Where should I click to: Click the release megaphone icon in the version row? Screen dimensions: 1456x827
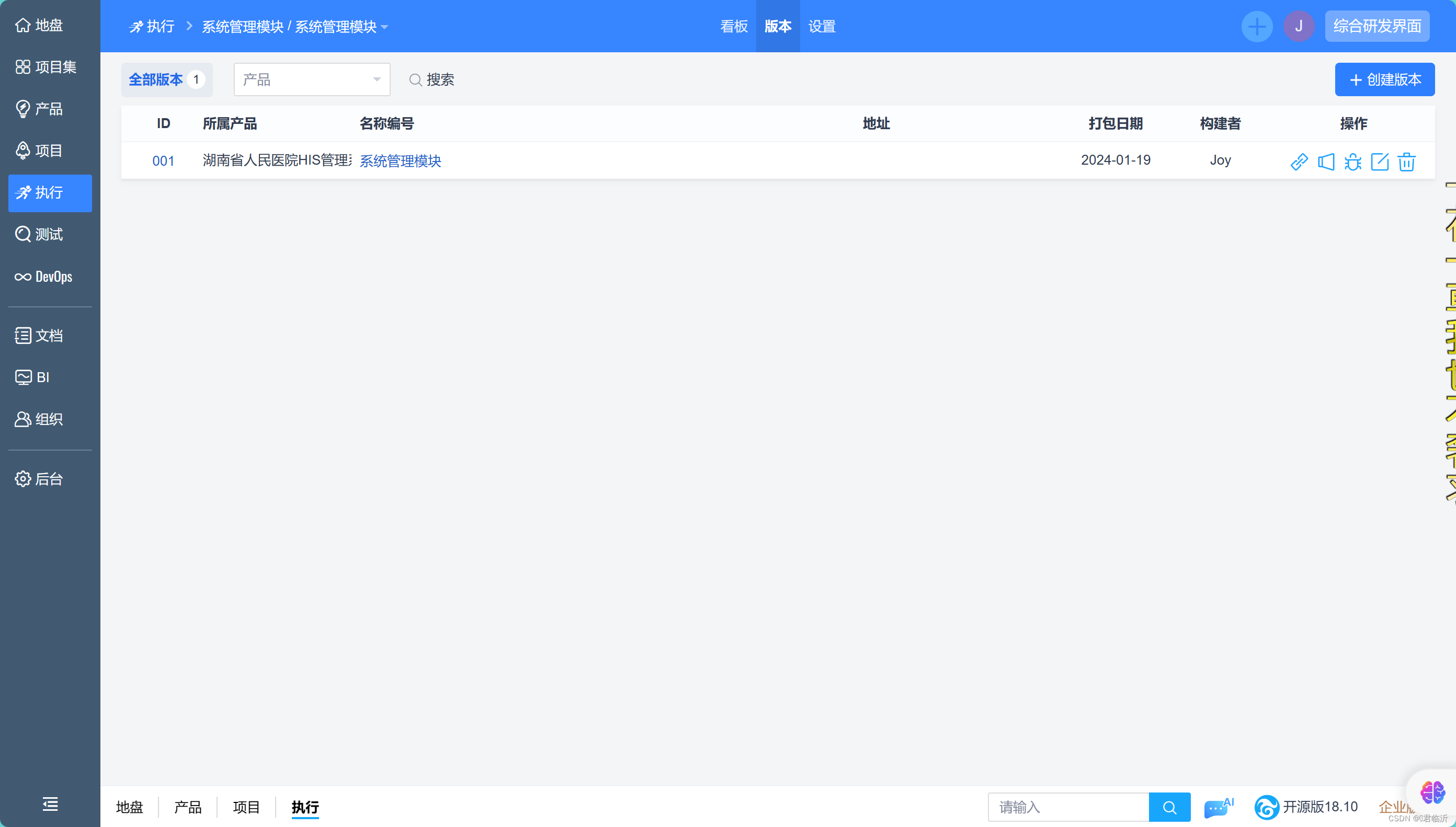point(1326,162)
